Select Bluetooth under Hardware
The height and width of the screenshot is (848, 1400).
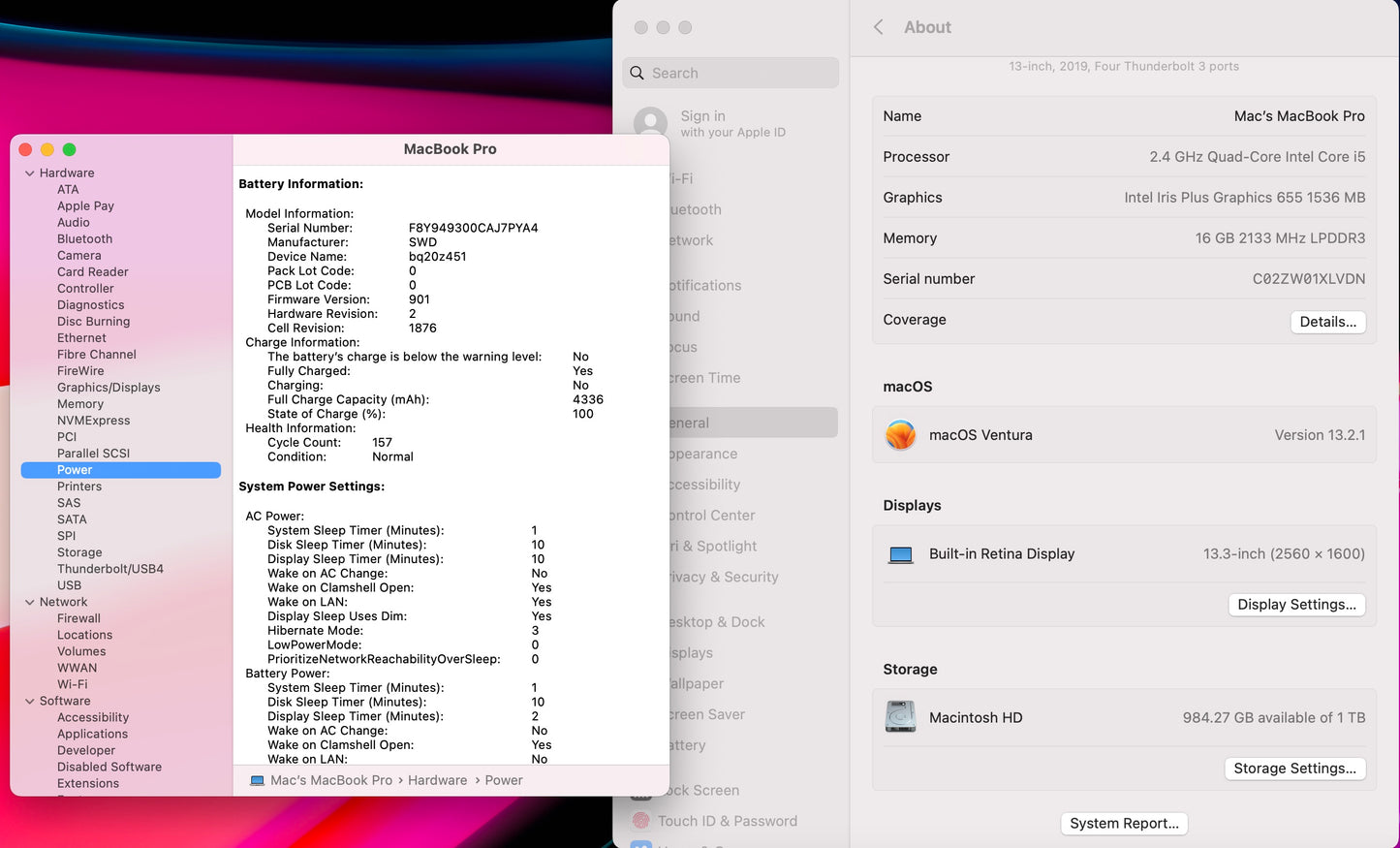84,238
